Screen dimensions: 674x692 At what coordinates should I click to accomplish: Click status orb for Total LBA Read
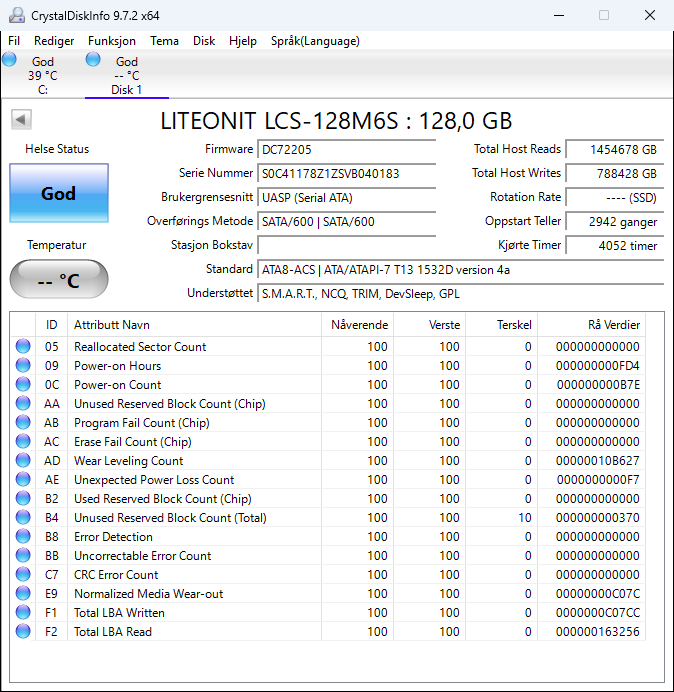pyautogui.click(x=23, y=631)
